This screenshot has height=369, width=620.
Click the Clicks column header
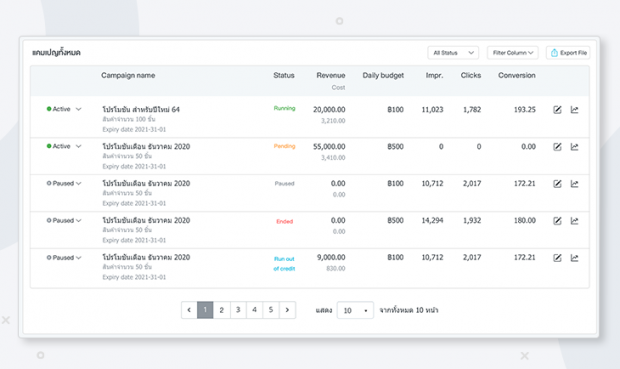(471, 75)
